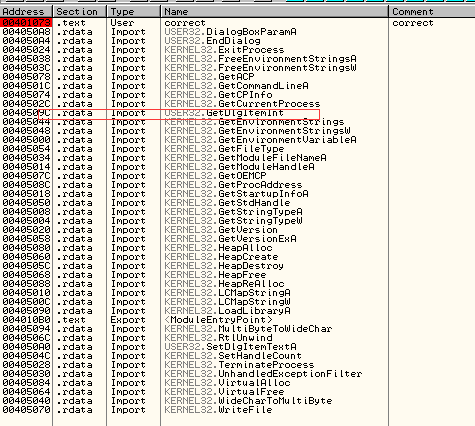Select KERNEL32.WideCharToMultiByte

[248, 401]
